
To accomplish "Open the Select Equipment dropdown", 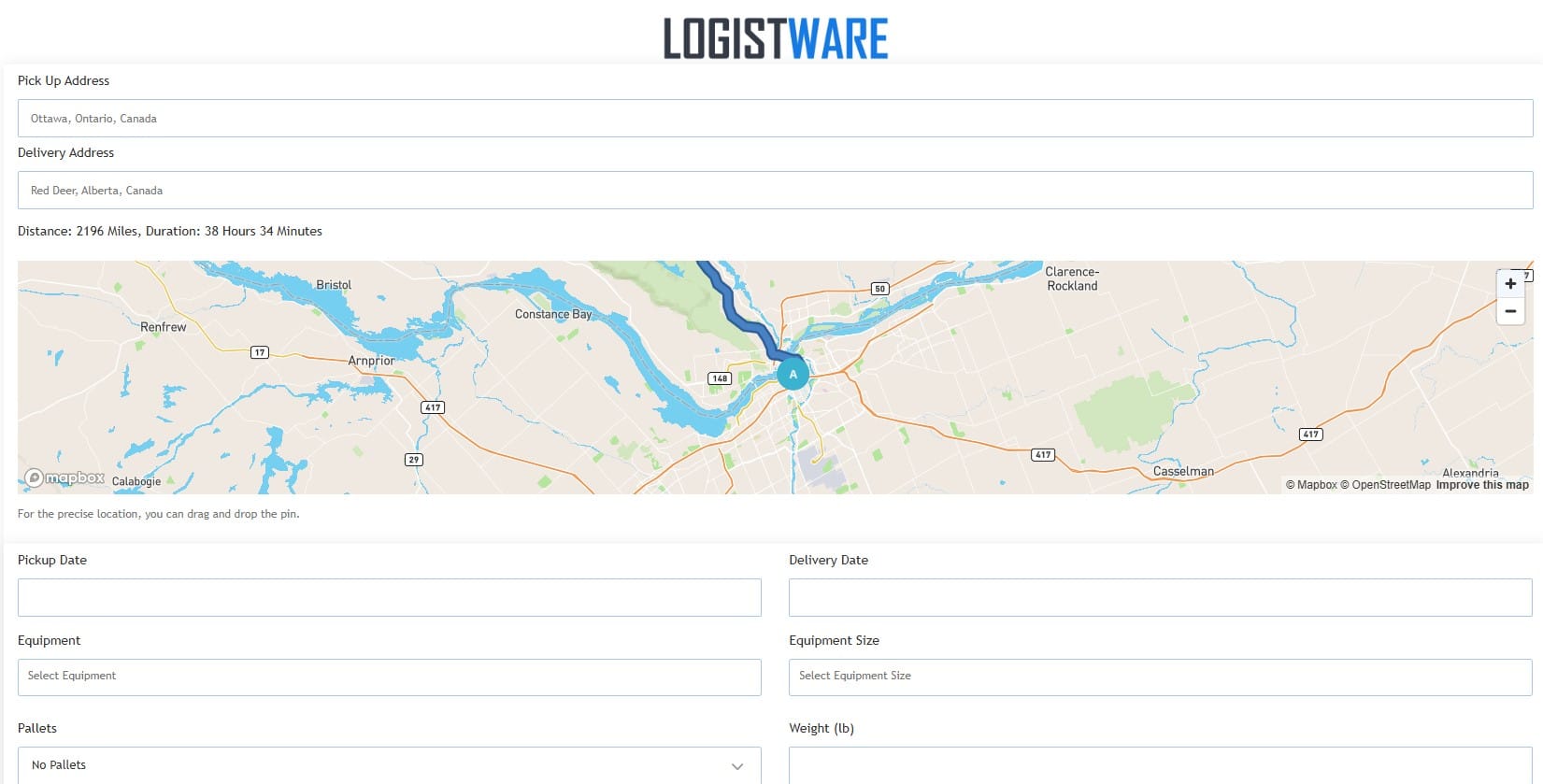I will (389, 677).
